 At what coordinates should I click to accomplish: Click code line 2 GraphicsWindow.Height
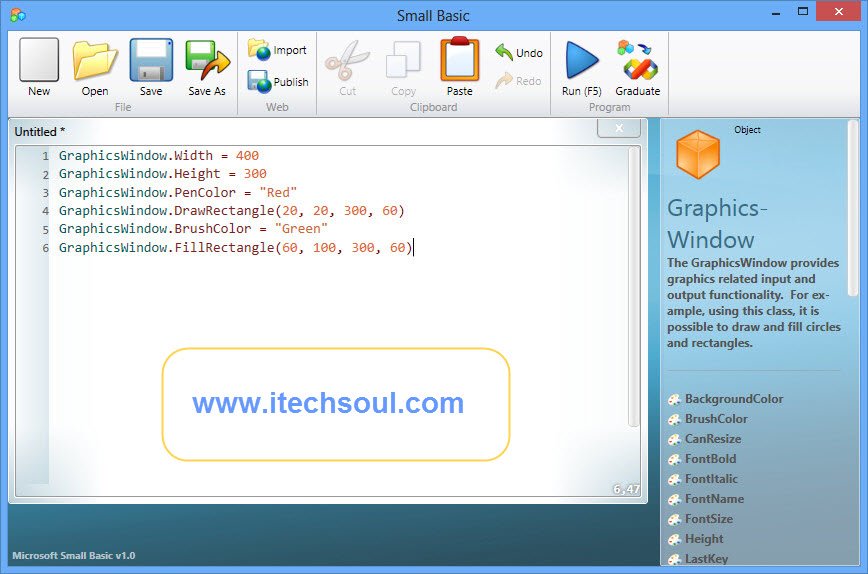pos(163,174)
